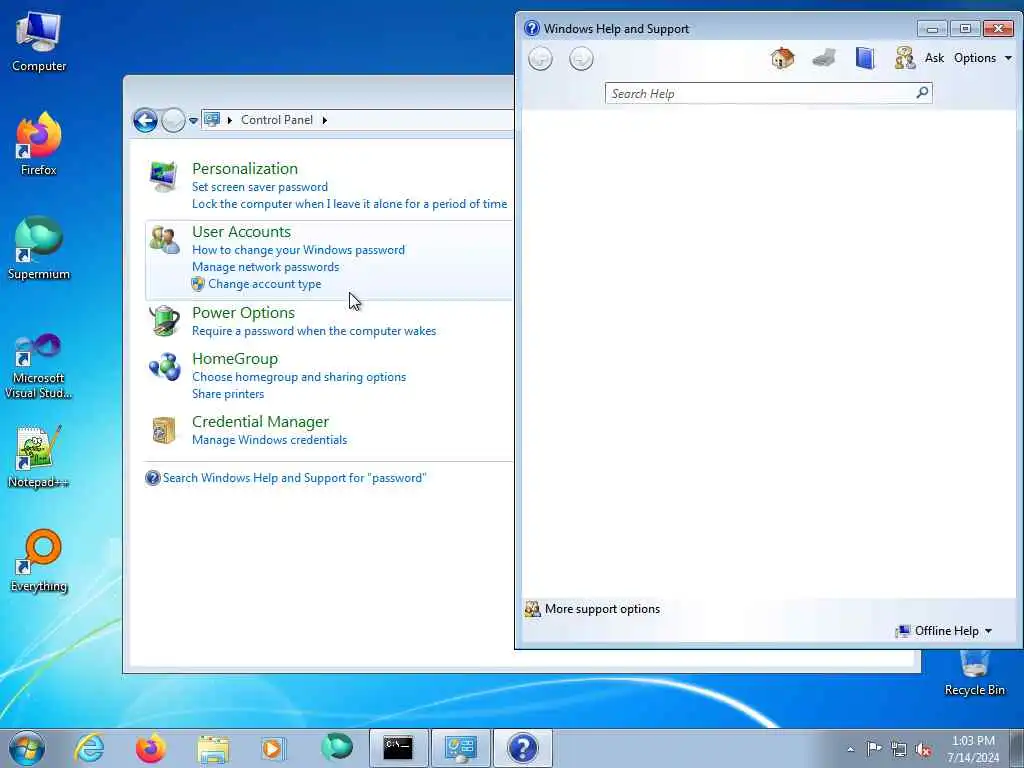The height and width of the screenshot is (768, 1024).
Task: Open Power Options heading link
Action: click(244, 313)
